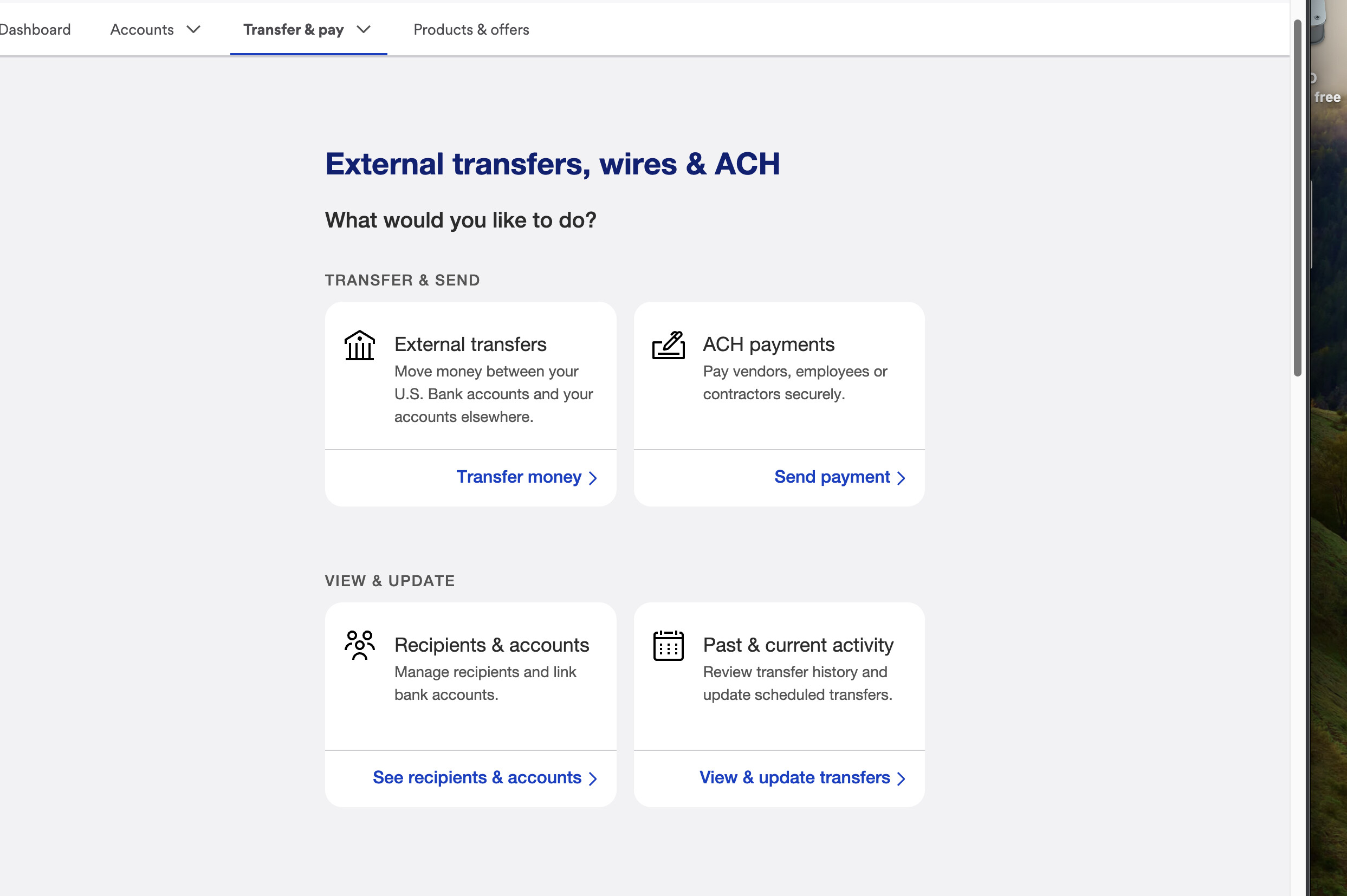Click the ACH payments pen-and-check icon

pos(668,346)
